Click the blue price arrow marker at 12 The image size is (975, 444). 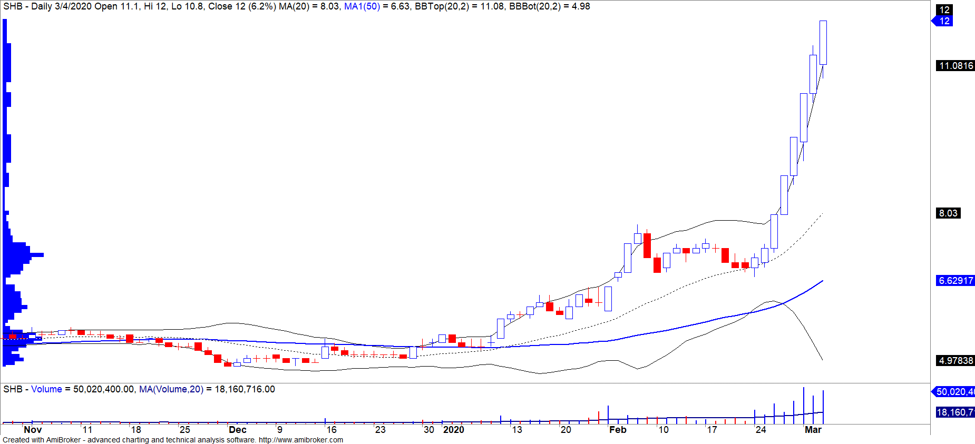(x=943, y=20)
